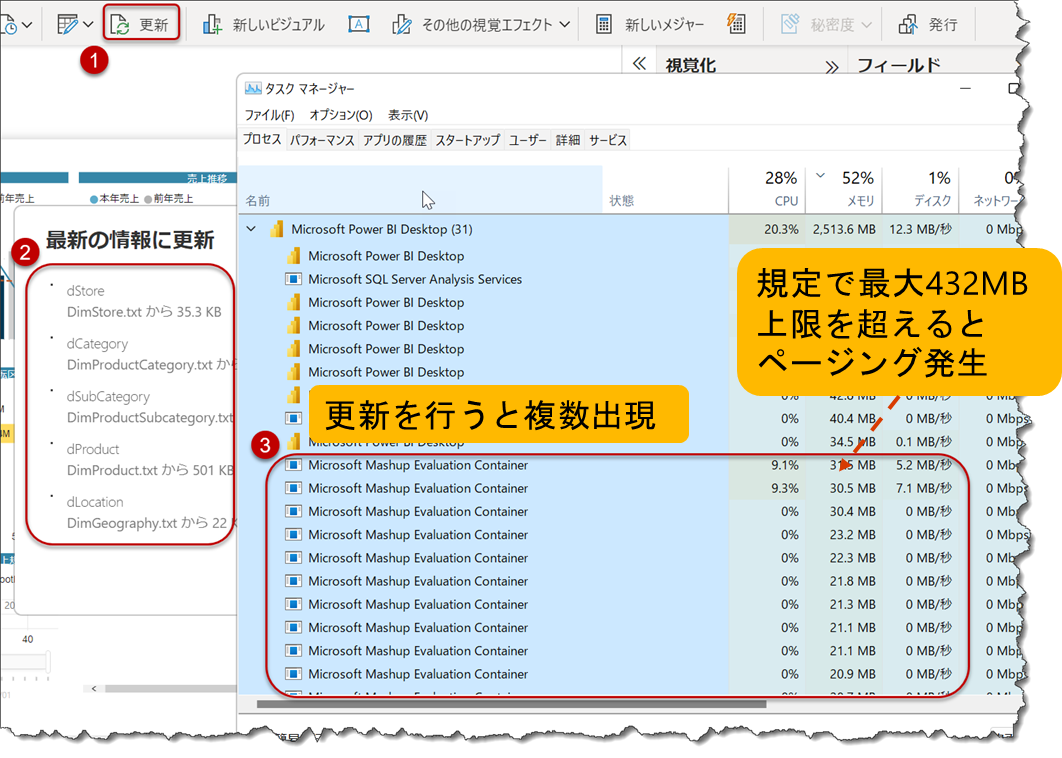Click the report slicer slider handle
Screen dimensions: 1062x758
pyautogui.click(x=48, y=661)
